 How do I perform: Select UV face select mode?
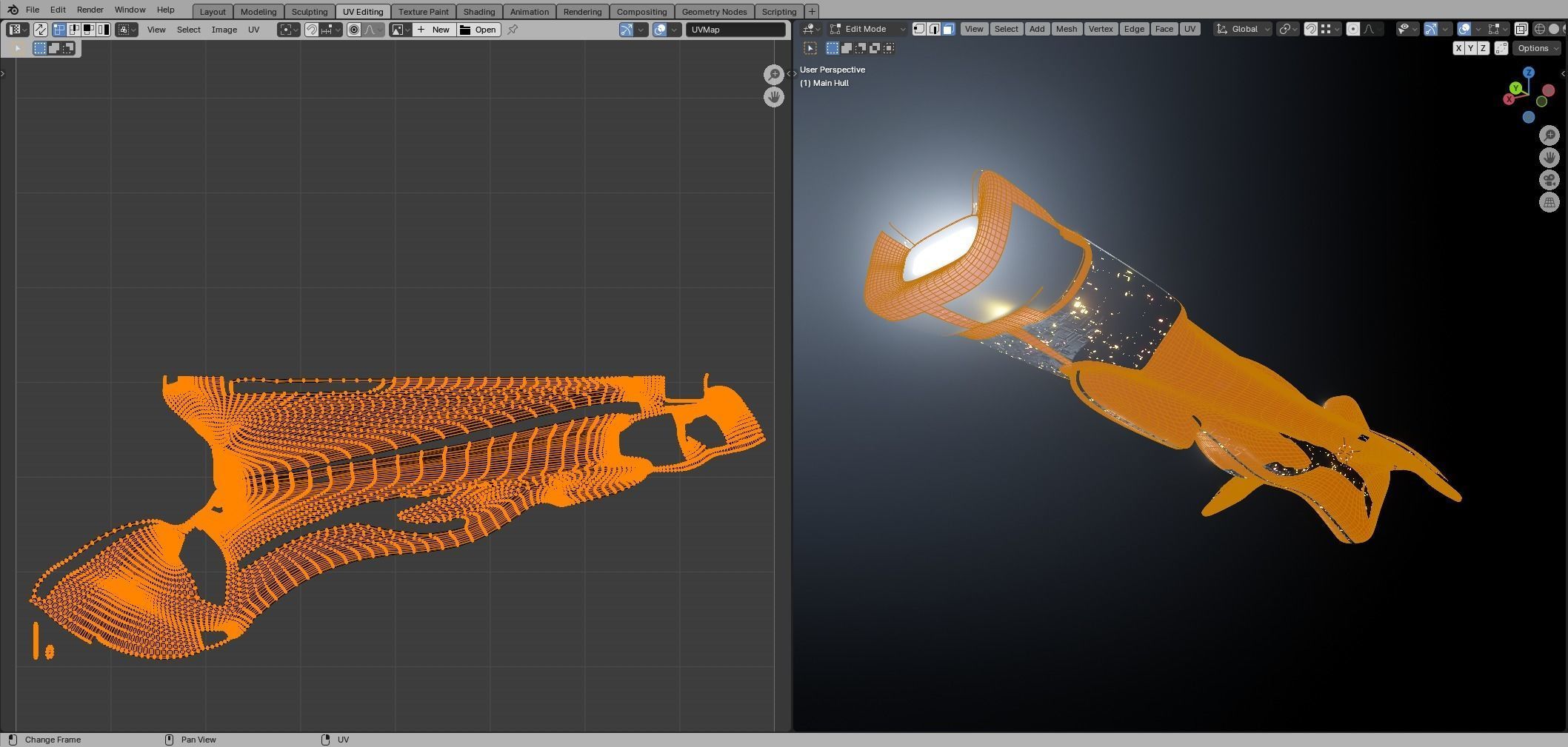point(88,30)
